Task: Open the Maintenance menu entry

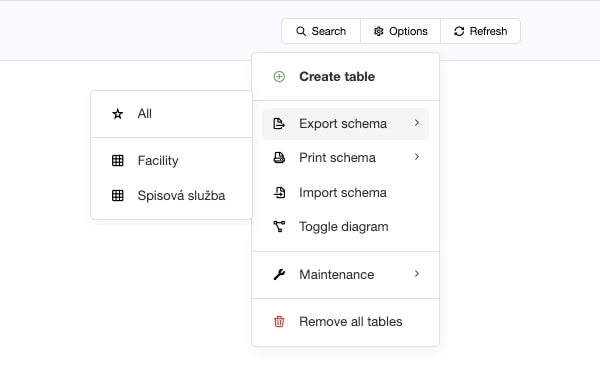Action: [346, 274]
